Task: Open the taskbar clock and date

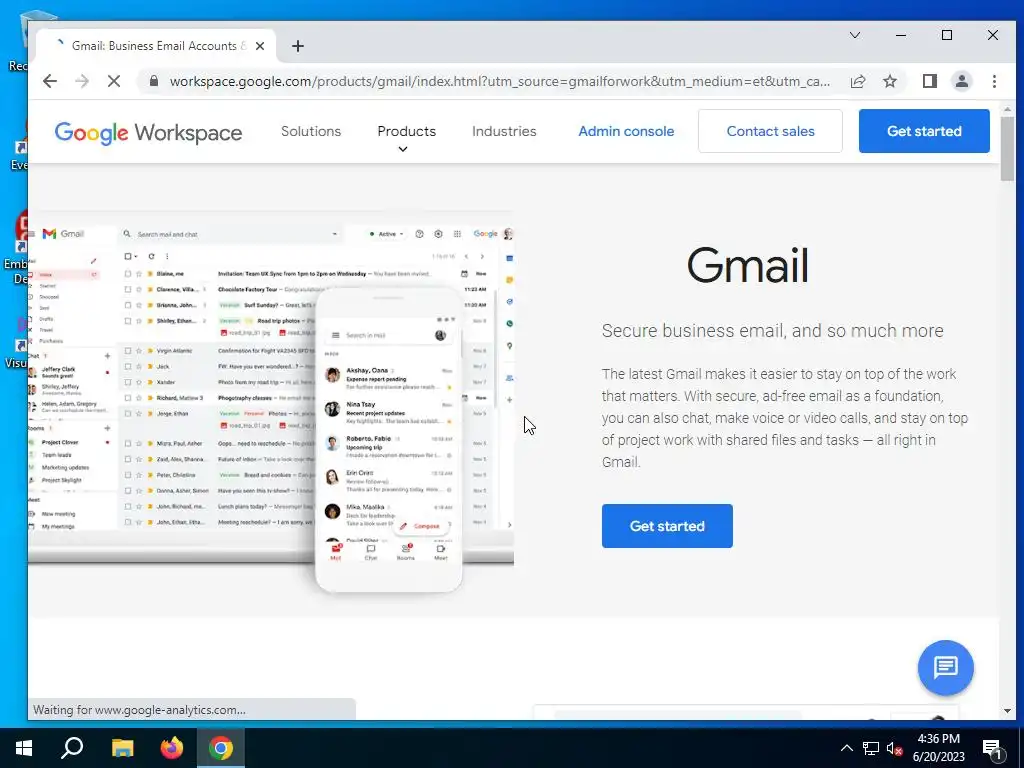Action: tap(938, 748)
